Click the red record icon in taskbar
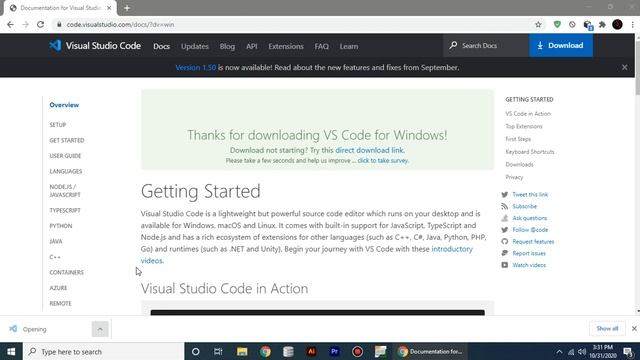Screen dimensions: 640x360 point(358,351)
